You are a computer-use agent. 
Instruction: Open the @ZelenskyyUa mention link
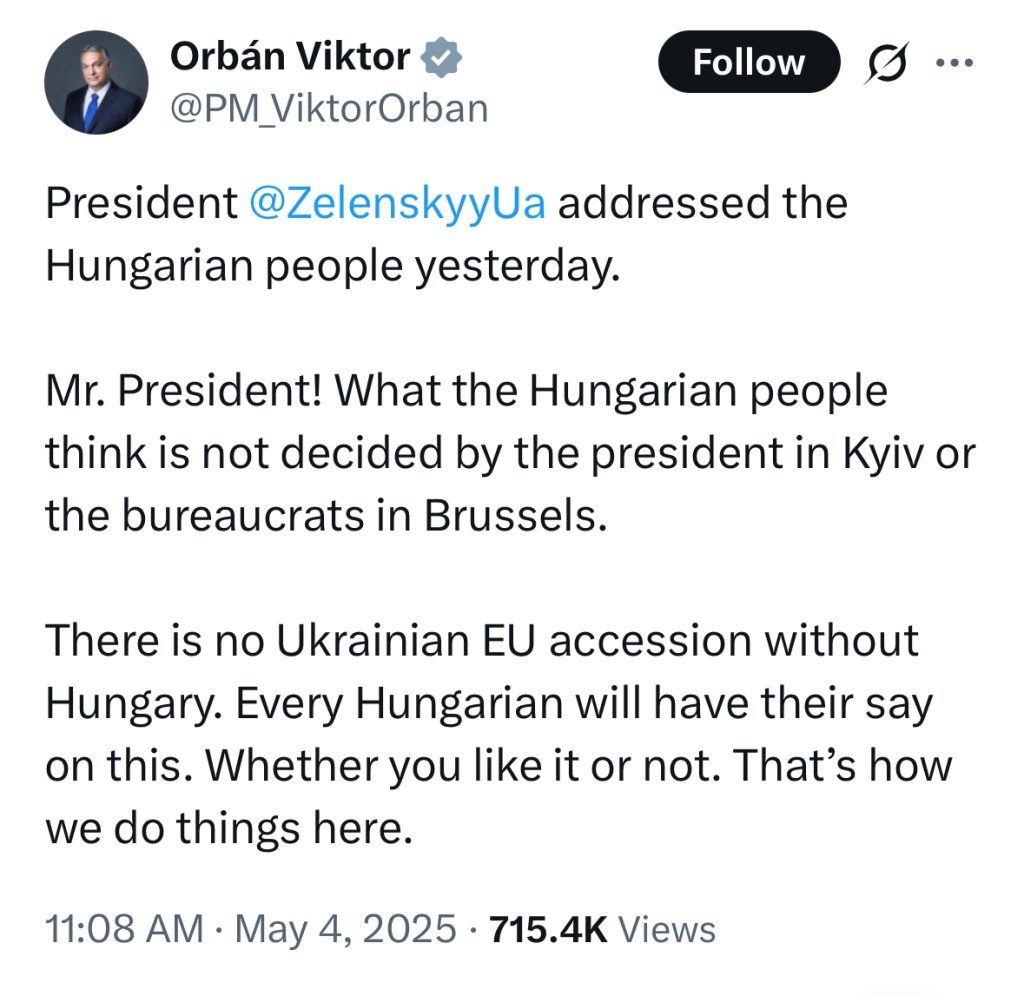click(397, 203)
